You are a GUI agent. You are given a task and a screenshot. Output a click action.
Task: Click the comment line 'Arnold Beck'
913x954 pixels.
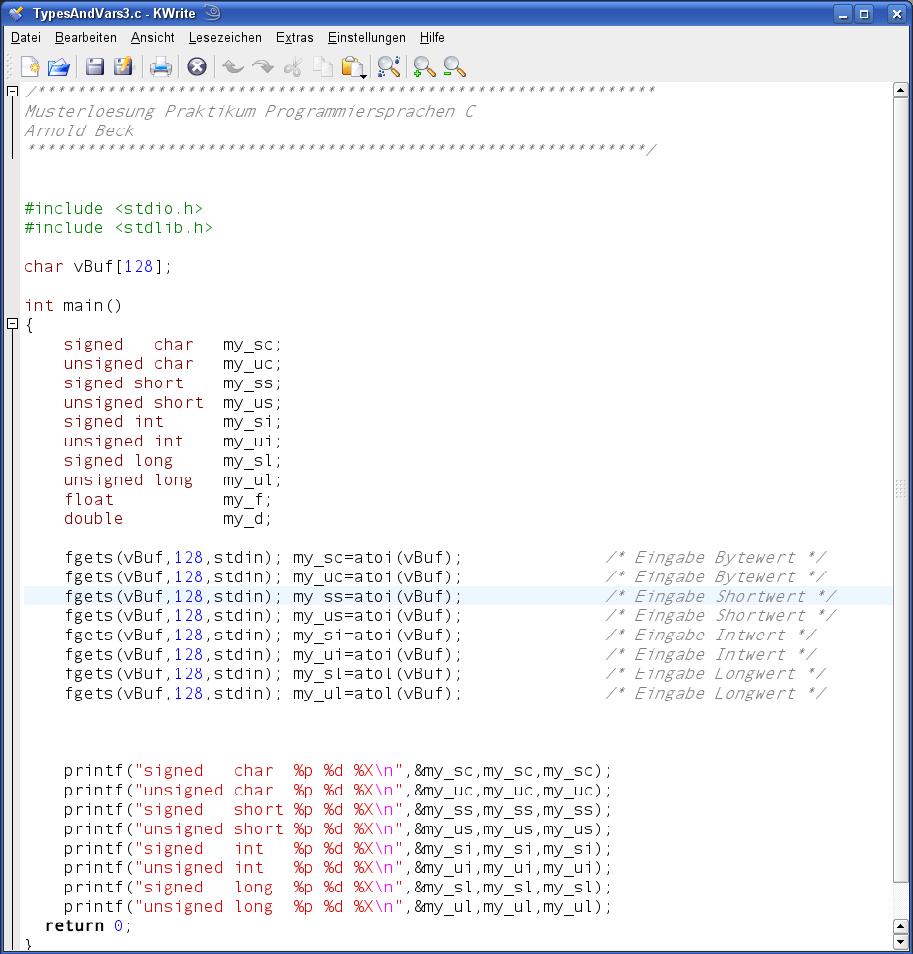click(x=79, y=131)
